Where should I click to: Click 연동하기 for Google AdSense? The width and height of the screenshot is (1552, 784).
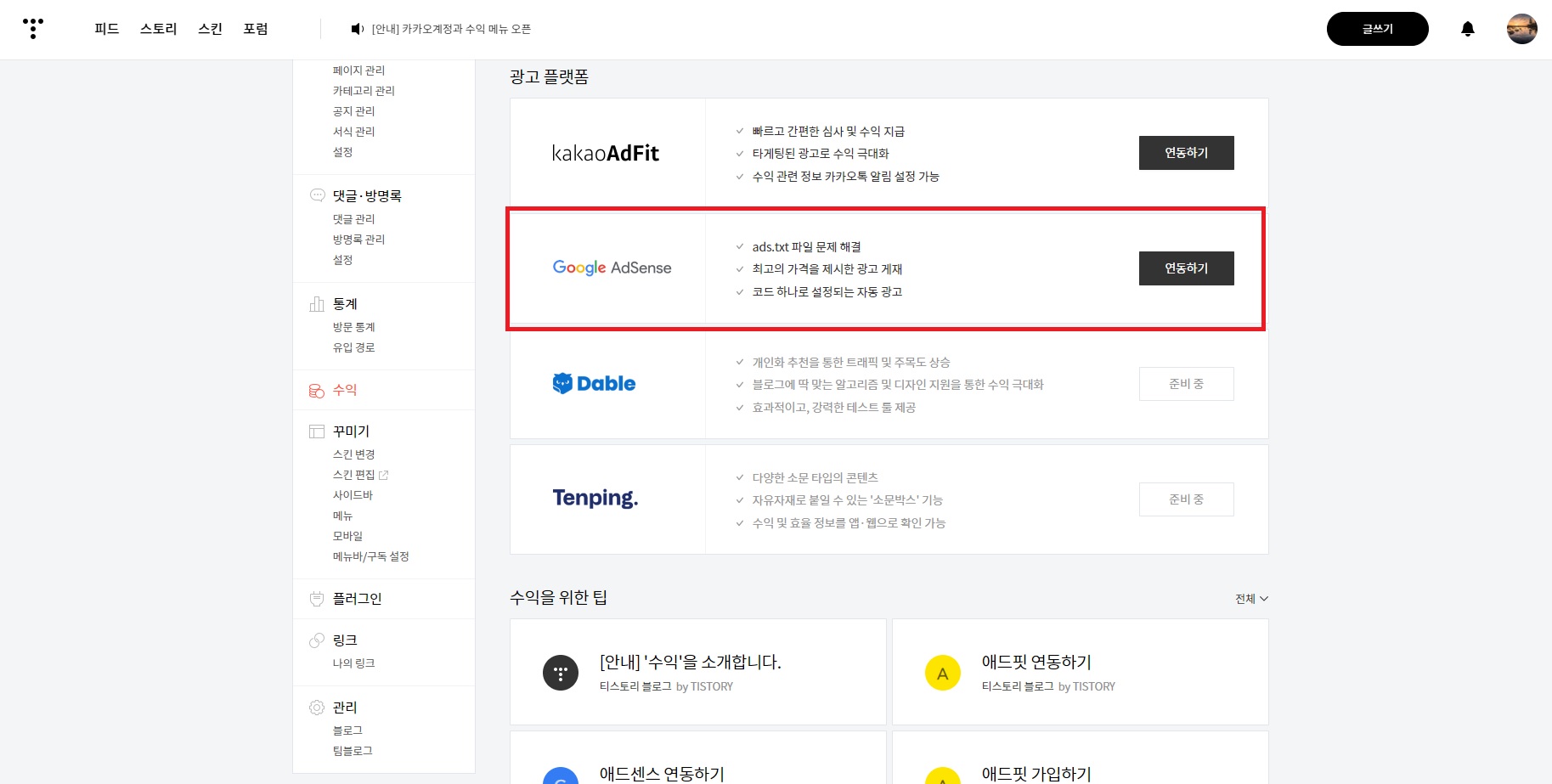tap(1187, 268)
